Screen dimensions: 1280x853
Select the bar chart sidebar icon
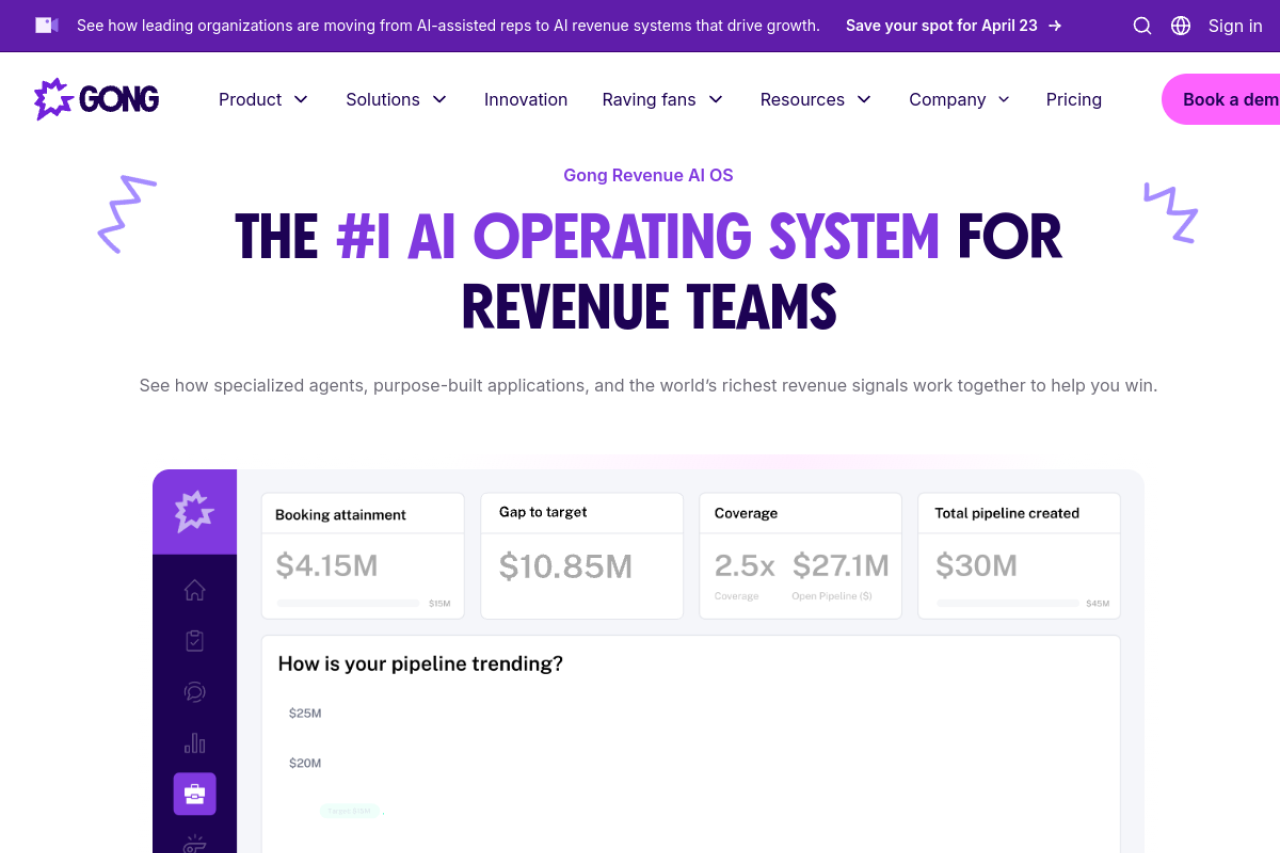(x=195, y=743)
